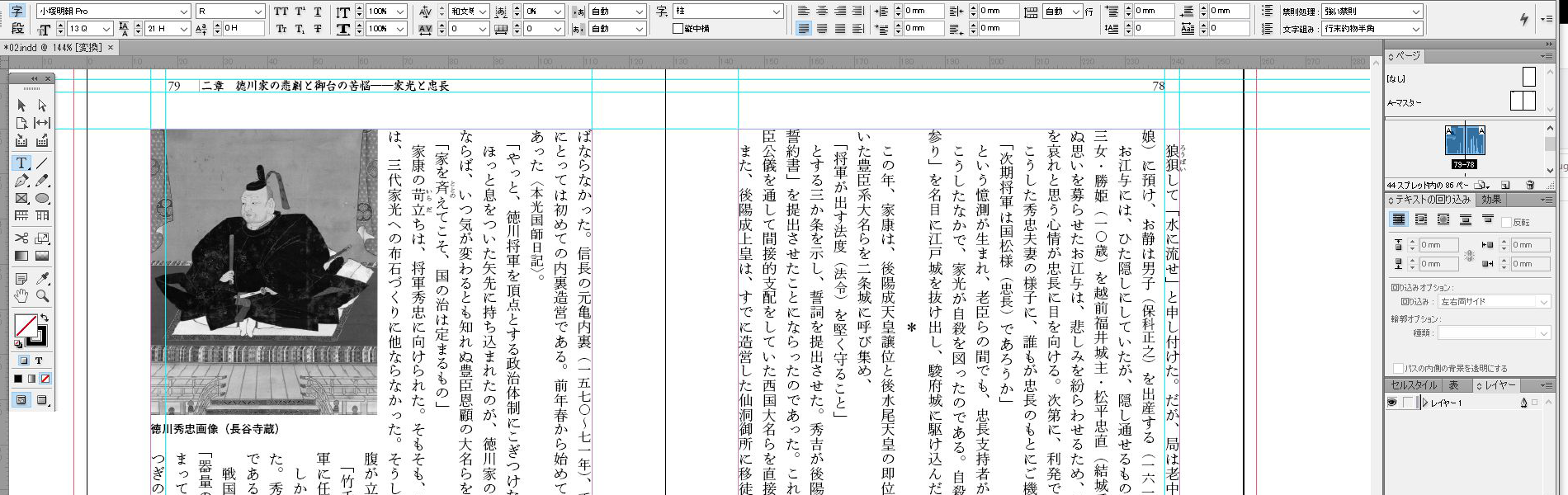Toggle lock box for レイヤー 1

[1409, 403]
